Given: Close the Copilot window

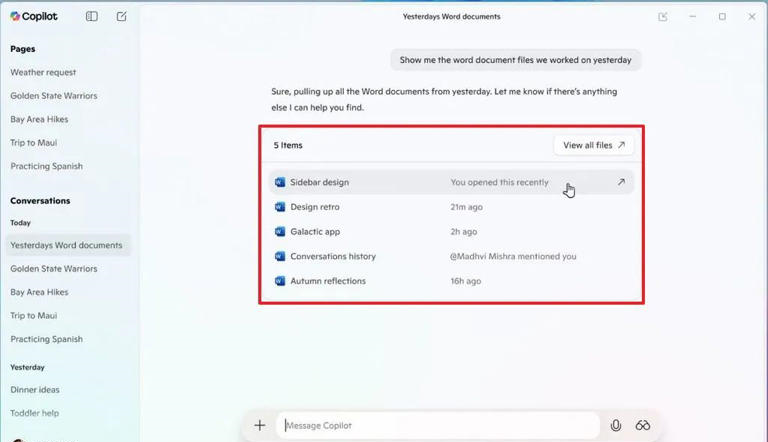Looking at the screenshot, I should (x=752, y=17).
